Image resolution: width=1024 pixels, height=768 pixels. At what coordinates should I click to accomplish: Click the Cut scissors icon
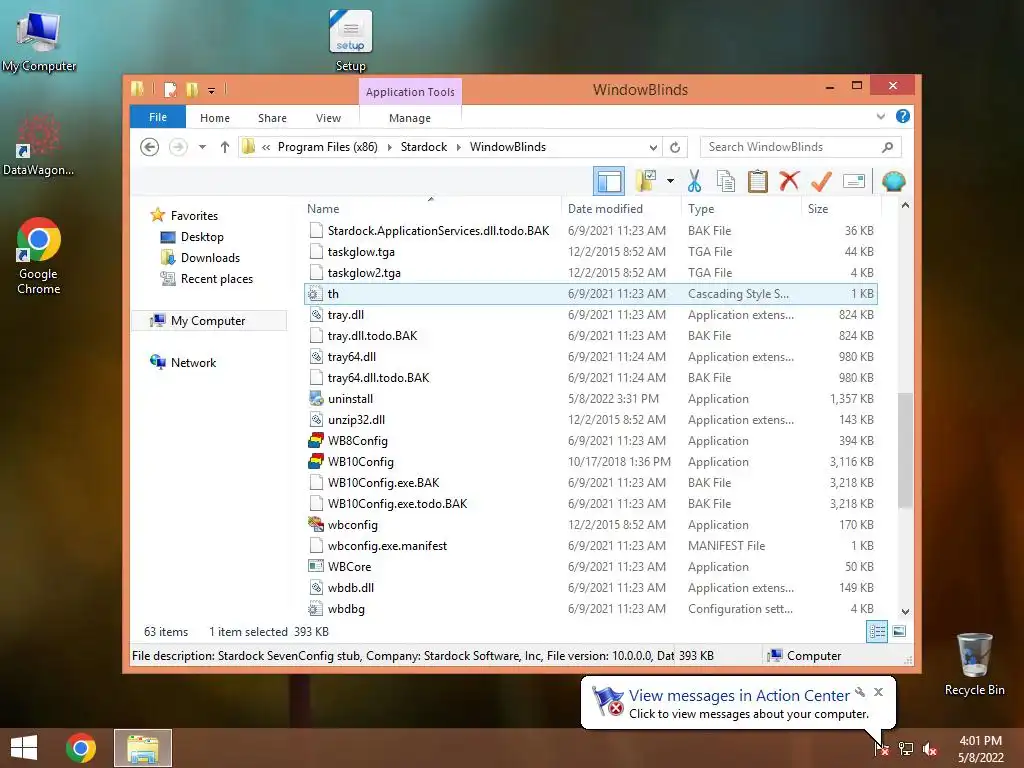point(694,181)
